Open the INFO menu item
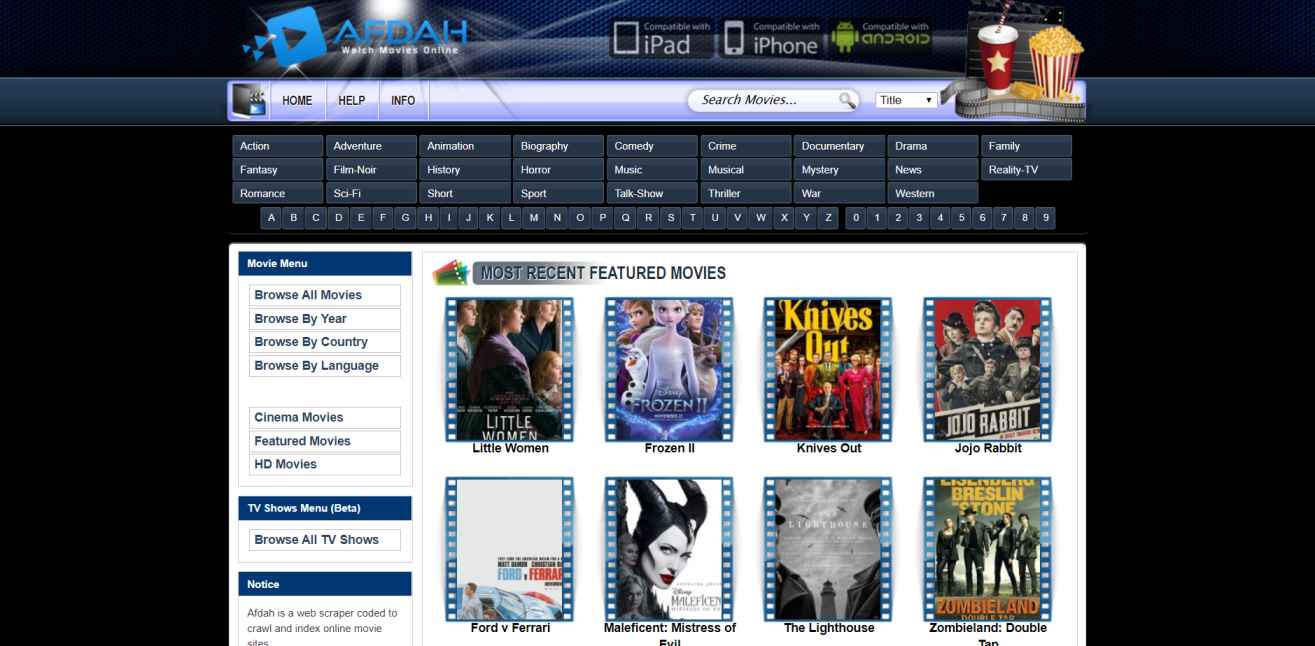This screenshot has height=646, width=1315. pos(403,100)
